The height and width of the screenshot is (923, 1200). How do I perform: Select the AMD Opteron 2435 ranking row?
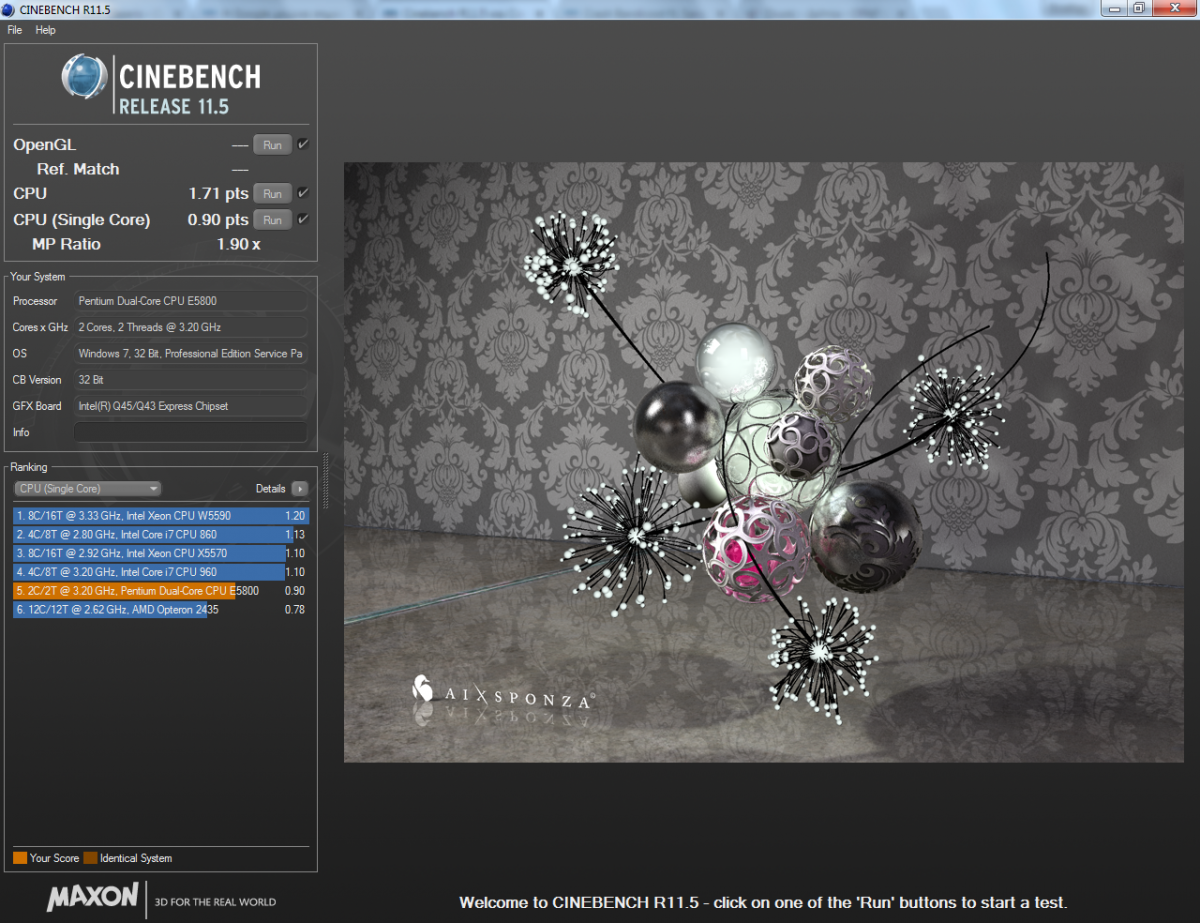pyautogui.click(x=162, y=609)
